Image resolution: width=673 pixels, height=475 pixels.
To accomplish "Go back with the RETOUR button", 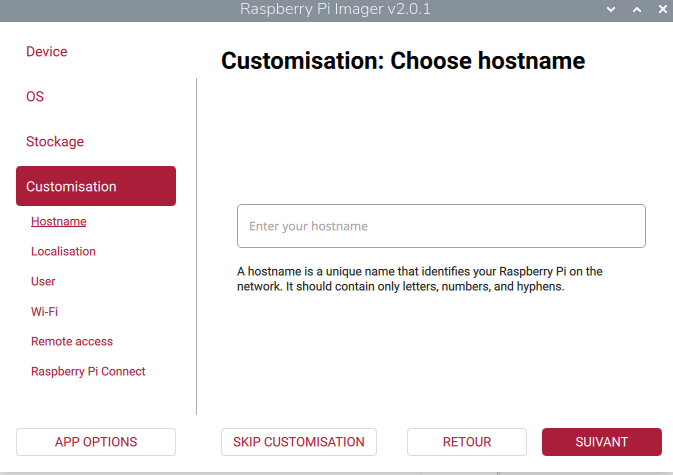I will point(466,442).
